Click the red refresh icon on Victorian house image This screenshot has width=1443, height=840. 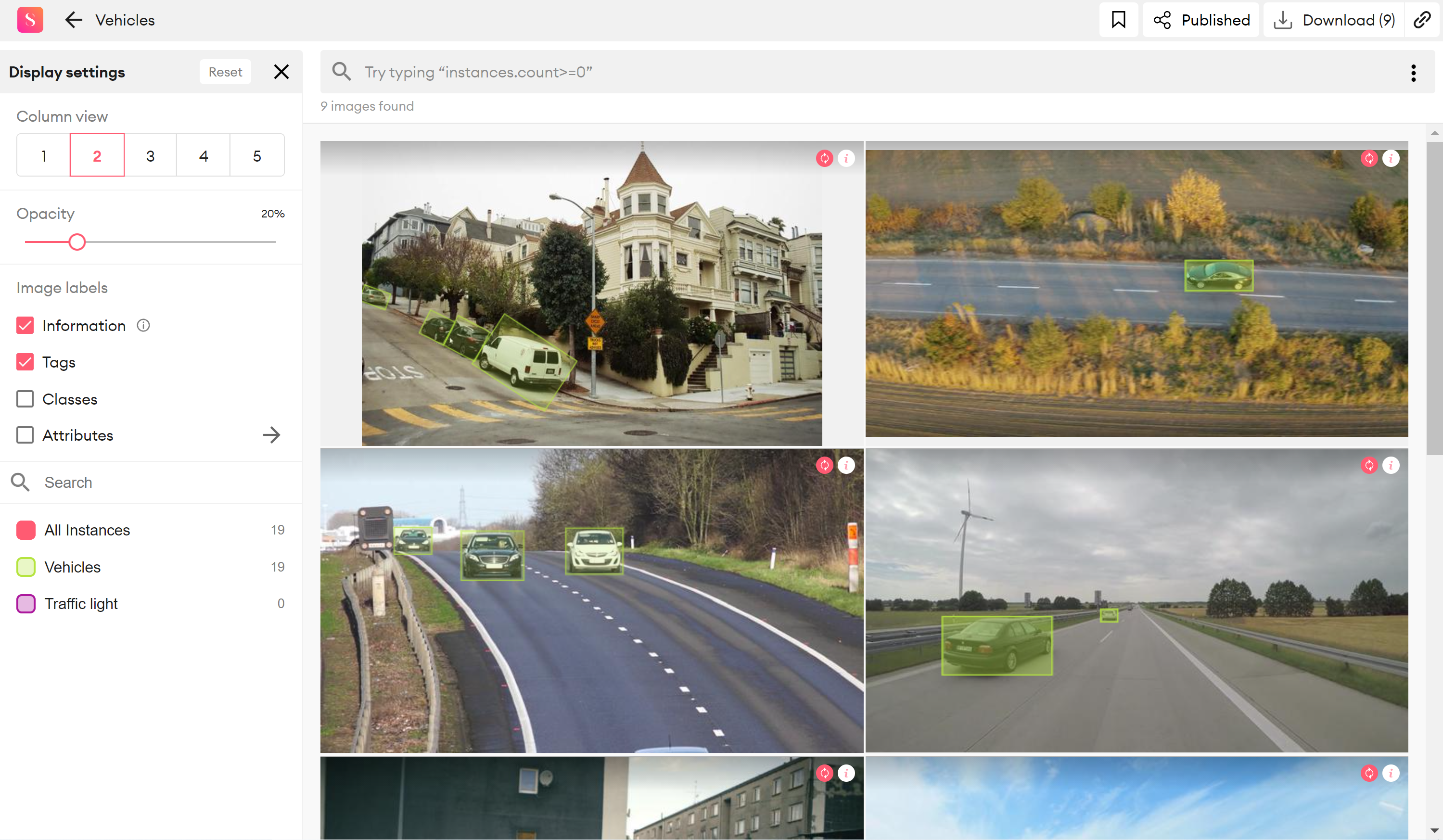coord(825,159)
